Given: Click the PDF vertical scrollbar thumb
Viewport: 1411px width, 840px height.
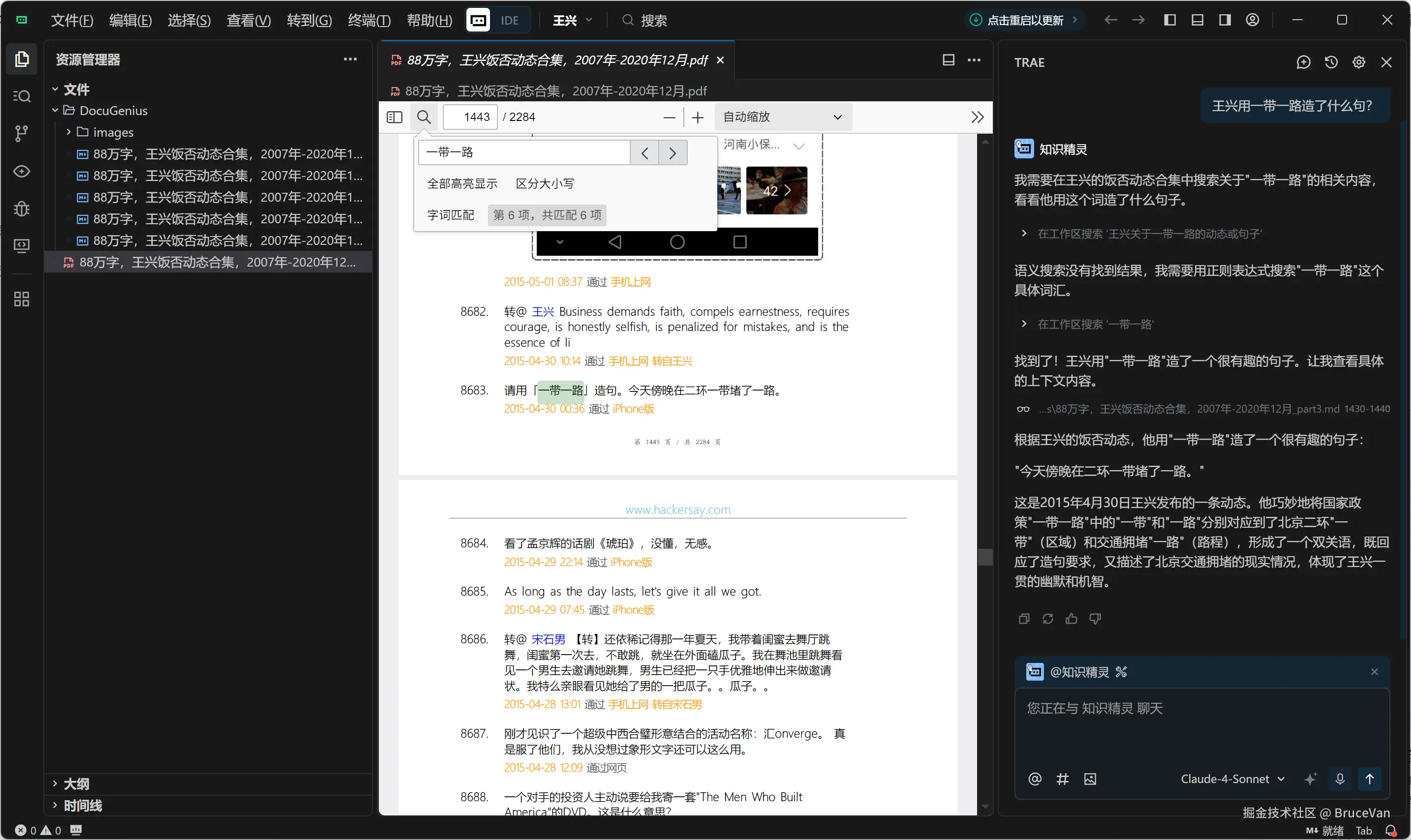Looking at the screenshot, I should [985, 557].
